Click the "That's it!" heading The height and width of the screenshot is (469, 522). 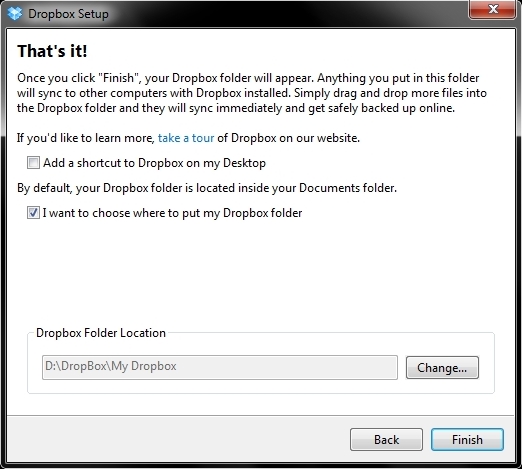52,51
